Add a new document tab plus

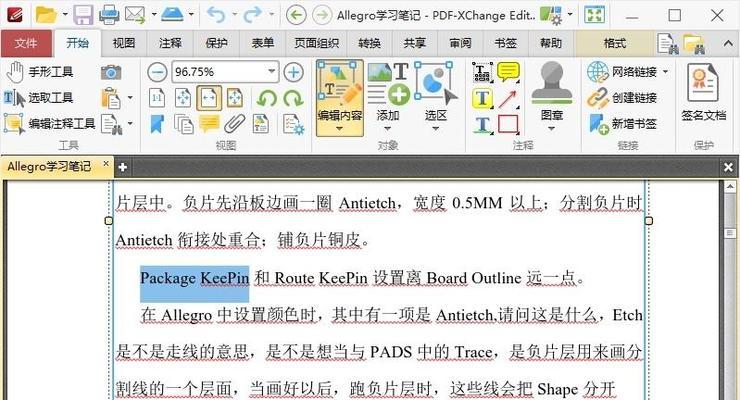[123, 167]
